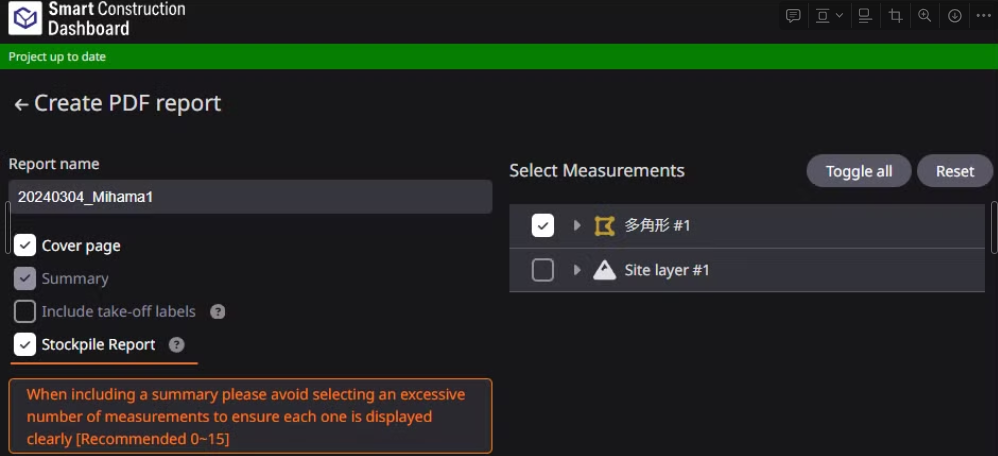The height and width of the screenshot is (456, 998).
Task: Click the zoom in magnifier icon
Action: pos(925,16)
